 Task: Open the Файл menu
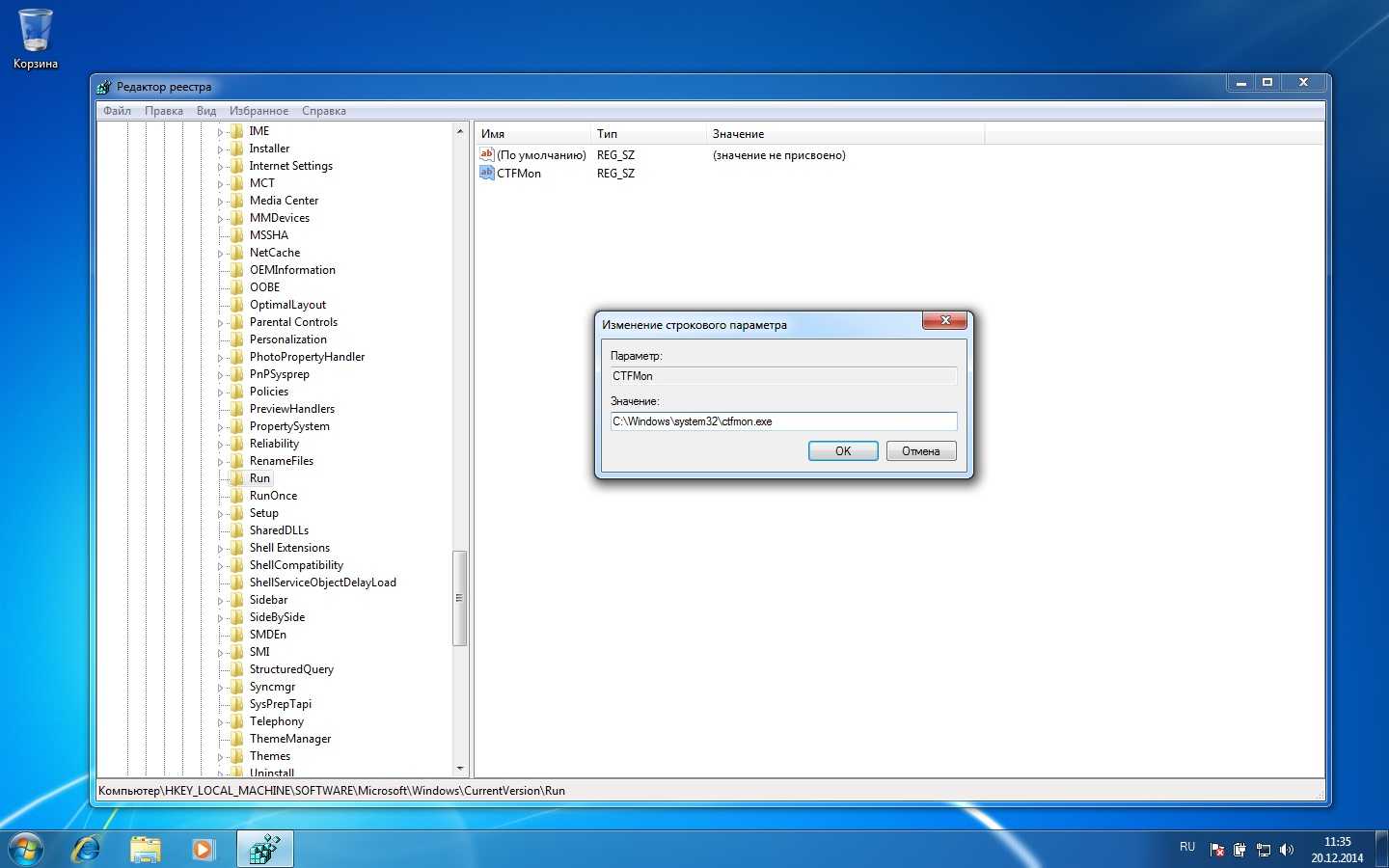pyautogui.click(x=117, y=111)
